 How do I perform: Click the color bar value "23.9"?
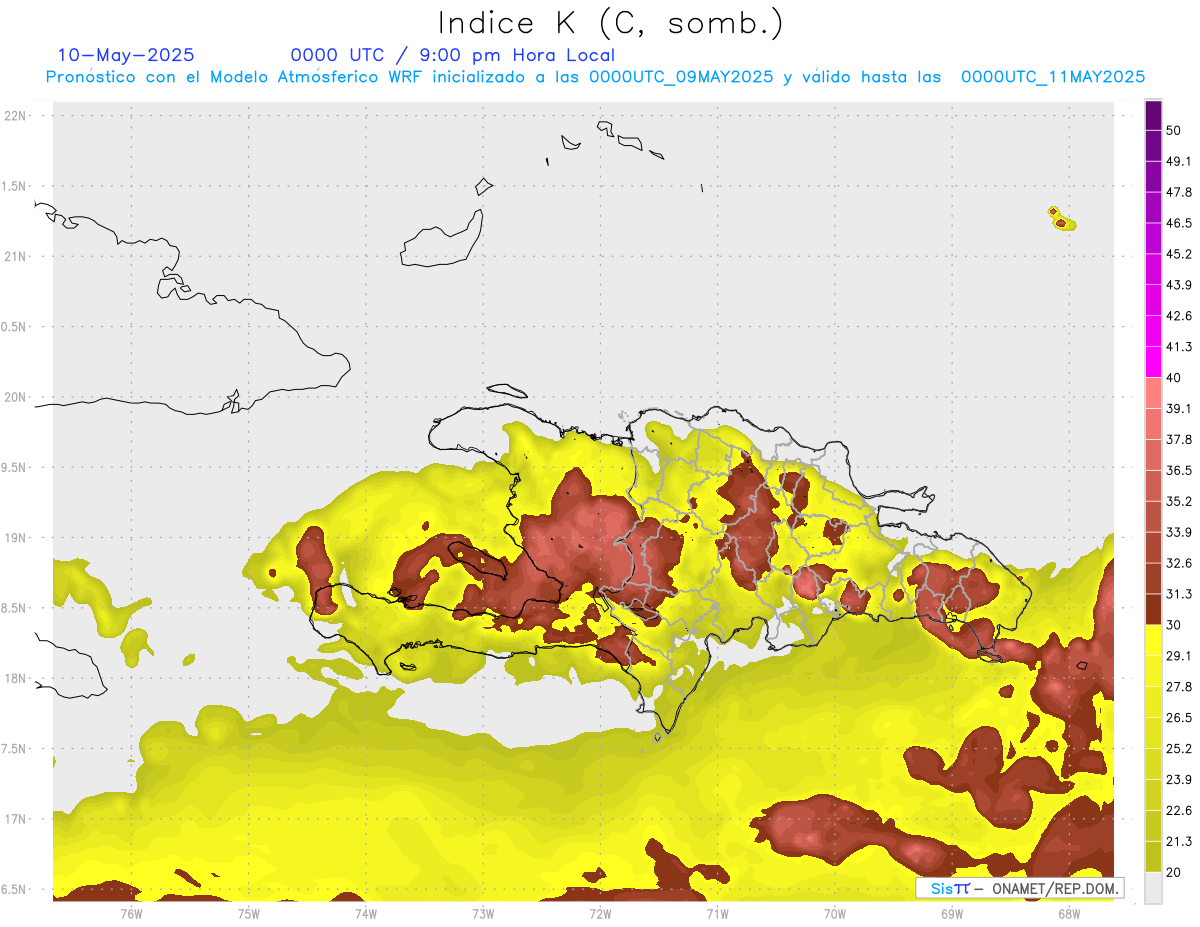coord(1179,780)
